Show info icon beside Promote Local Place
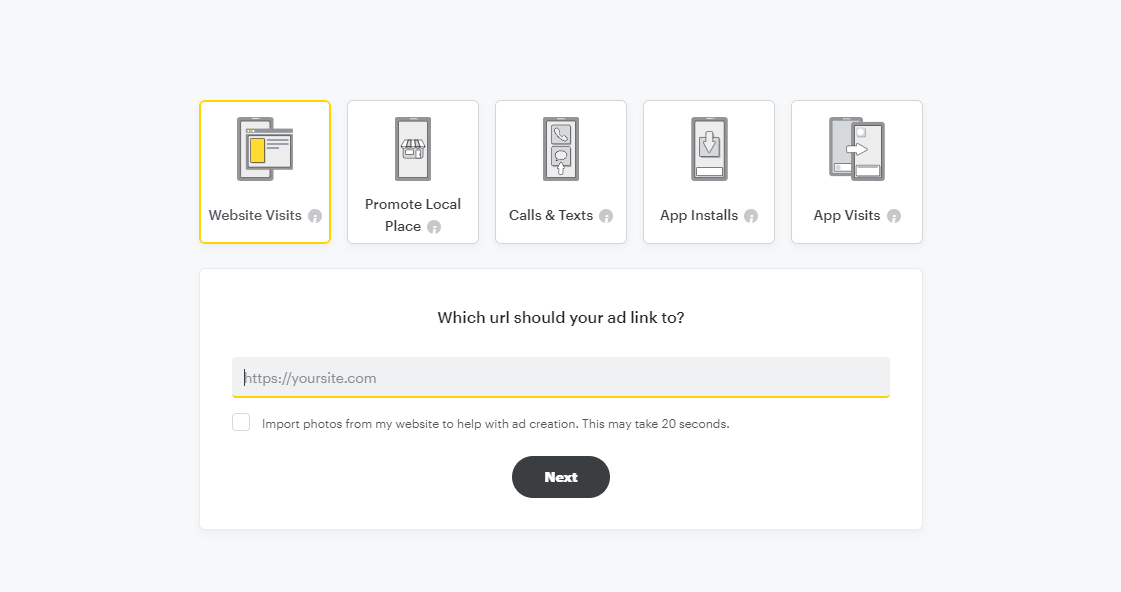The image size is (1121, 592). 434,227
